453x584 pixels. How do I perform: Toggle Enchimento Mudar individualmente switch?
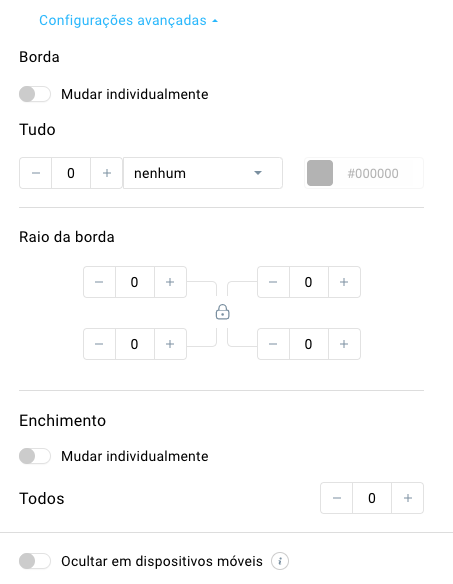point(35,456)
